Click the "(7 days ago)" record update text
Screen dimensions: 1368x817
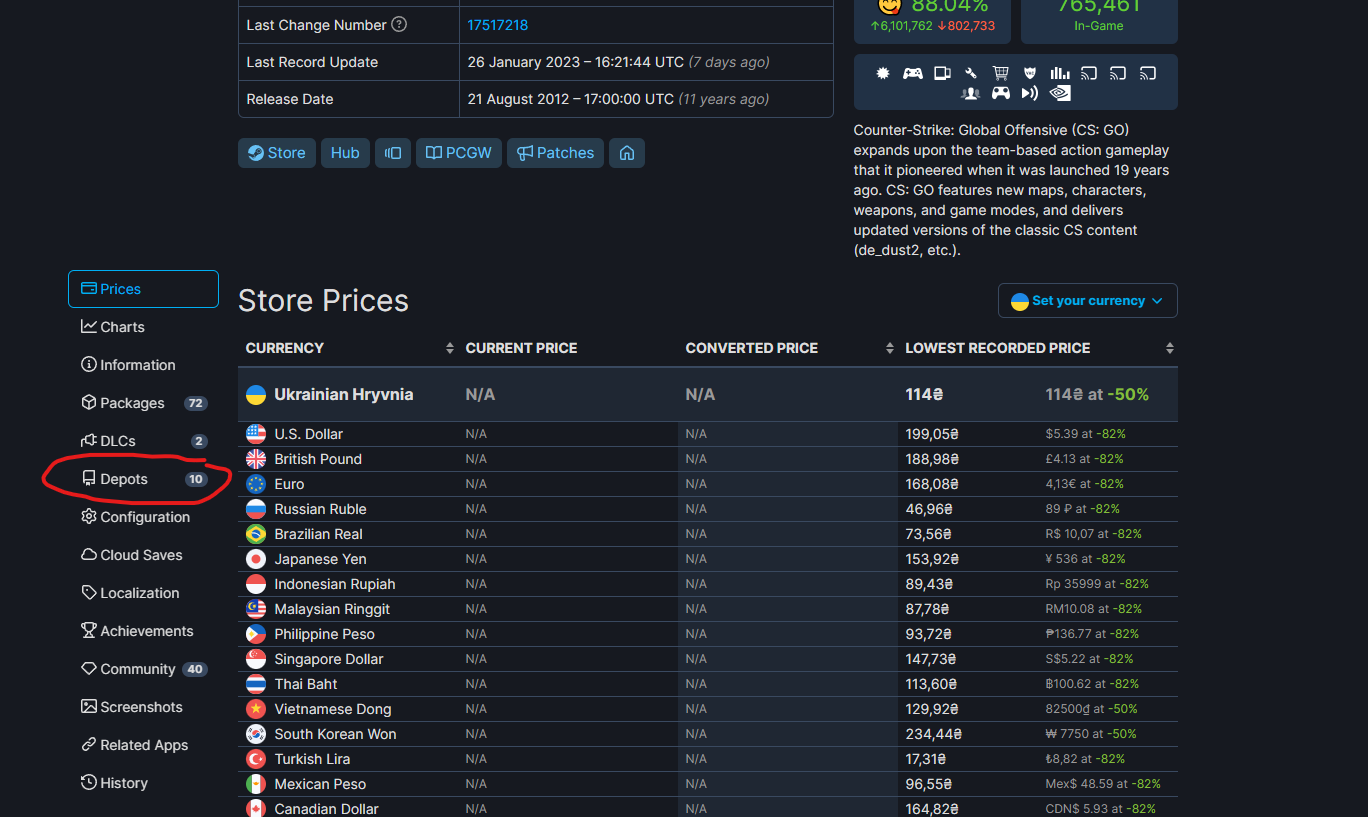[729, 62]
